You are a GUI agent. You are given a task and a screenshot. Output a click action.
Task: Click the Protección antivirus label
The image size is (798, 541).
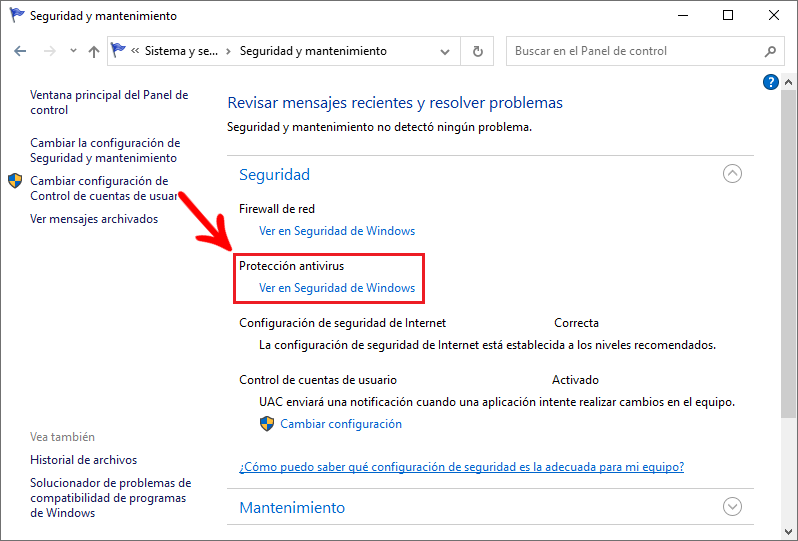tap(292, 266)
